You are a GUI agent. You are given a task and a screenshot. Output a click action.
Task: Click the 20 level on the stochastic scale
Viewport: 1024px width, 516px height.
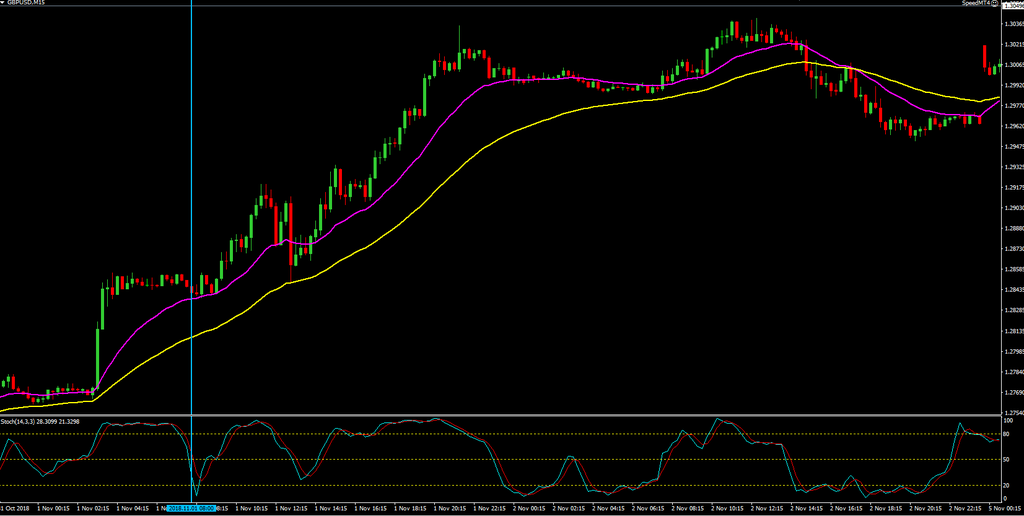coord(1007,485)
